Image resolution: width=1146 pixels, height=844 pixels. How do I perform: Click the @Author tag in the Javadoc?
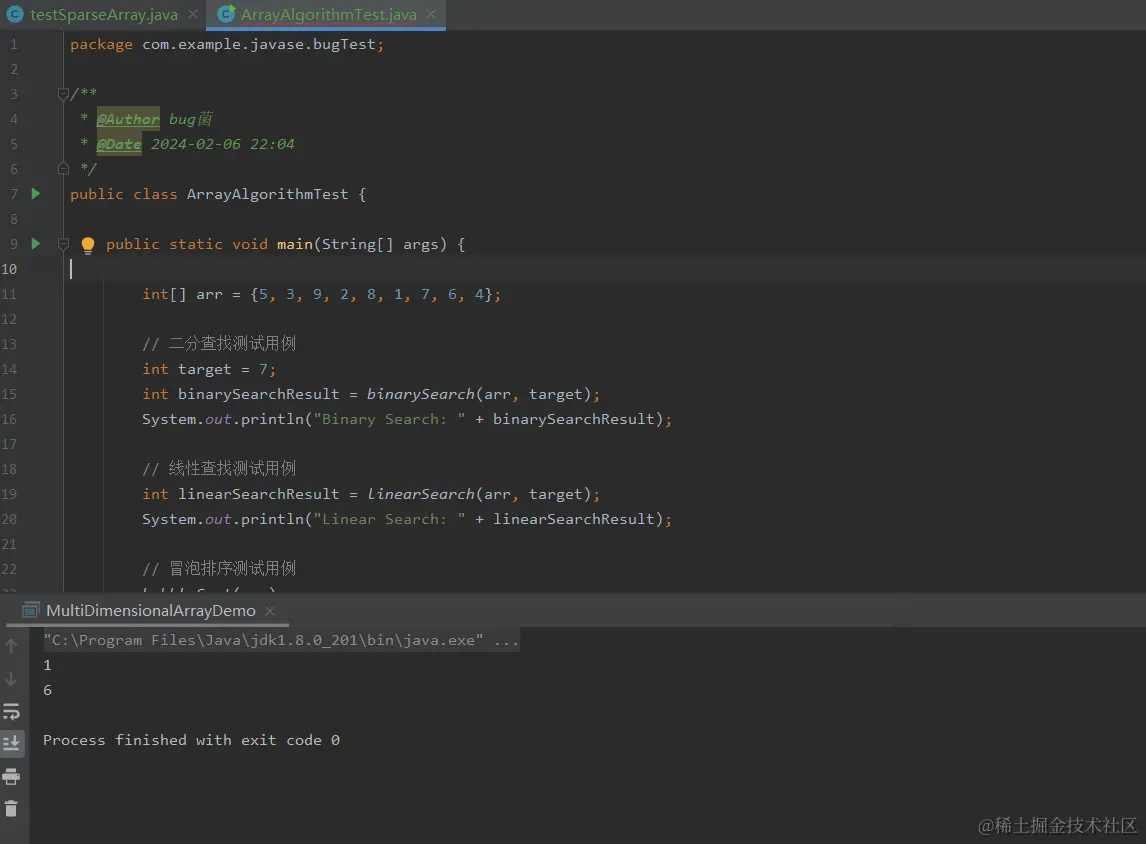coord(128,119)
